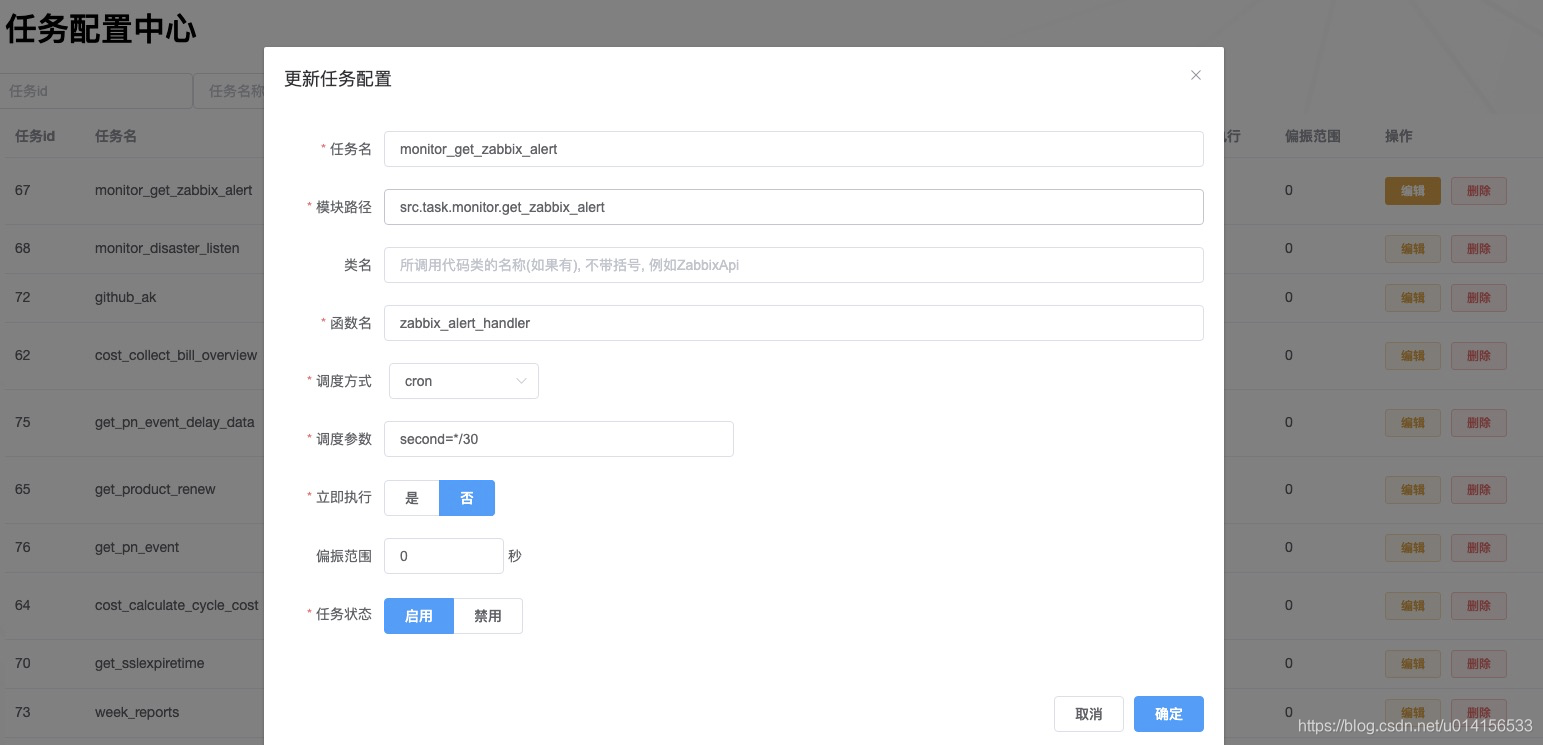Click week_reports in the table

[x=137, y=712]
